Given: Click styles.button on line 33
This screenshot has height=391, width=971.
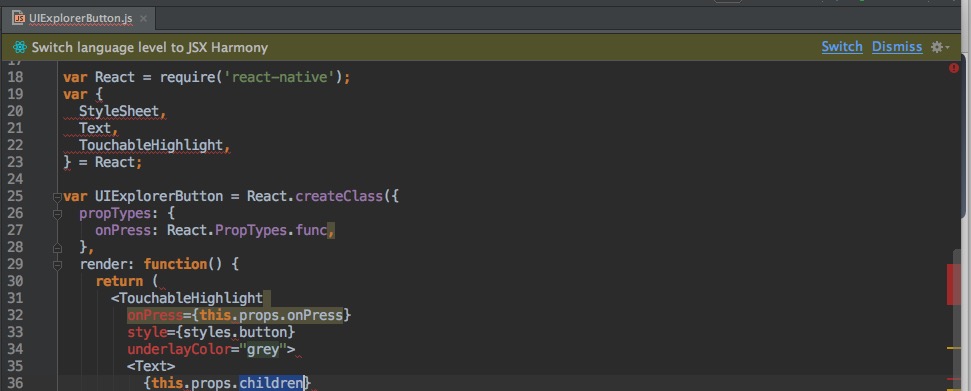Looking at the screenshot, I should click(235, 332).
